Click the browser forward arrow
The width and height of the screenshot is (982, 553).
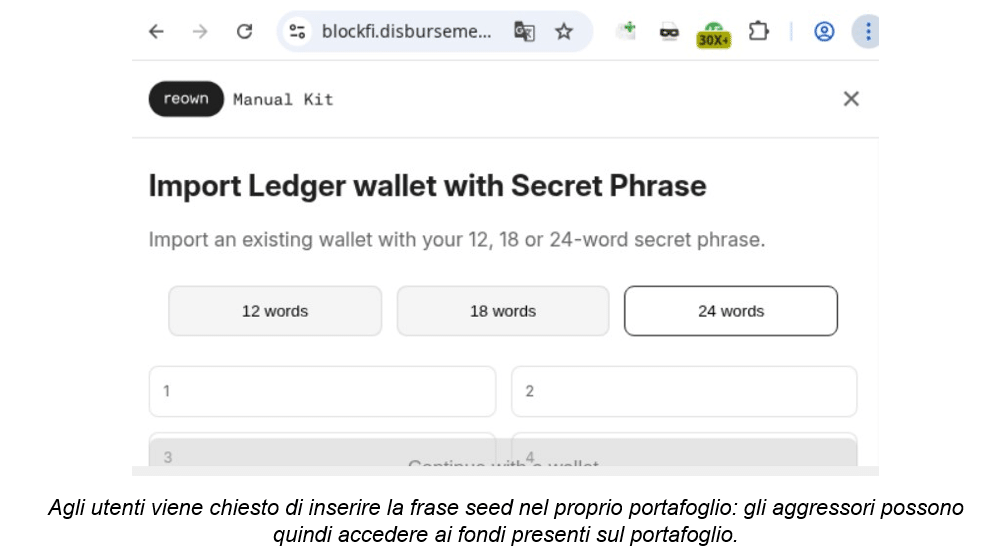(x=200, y=32)
